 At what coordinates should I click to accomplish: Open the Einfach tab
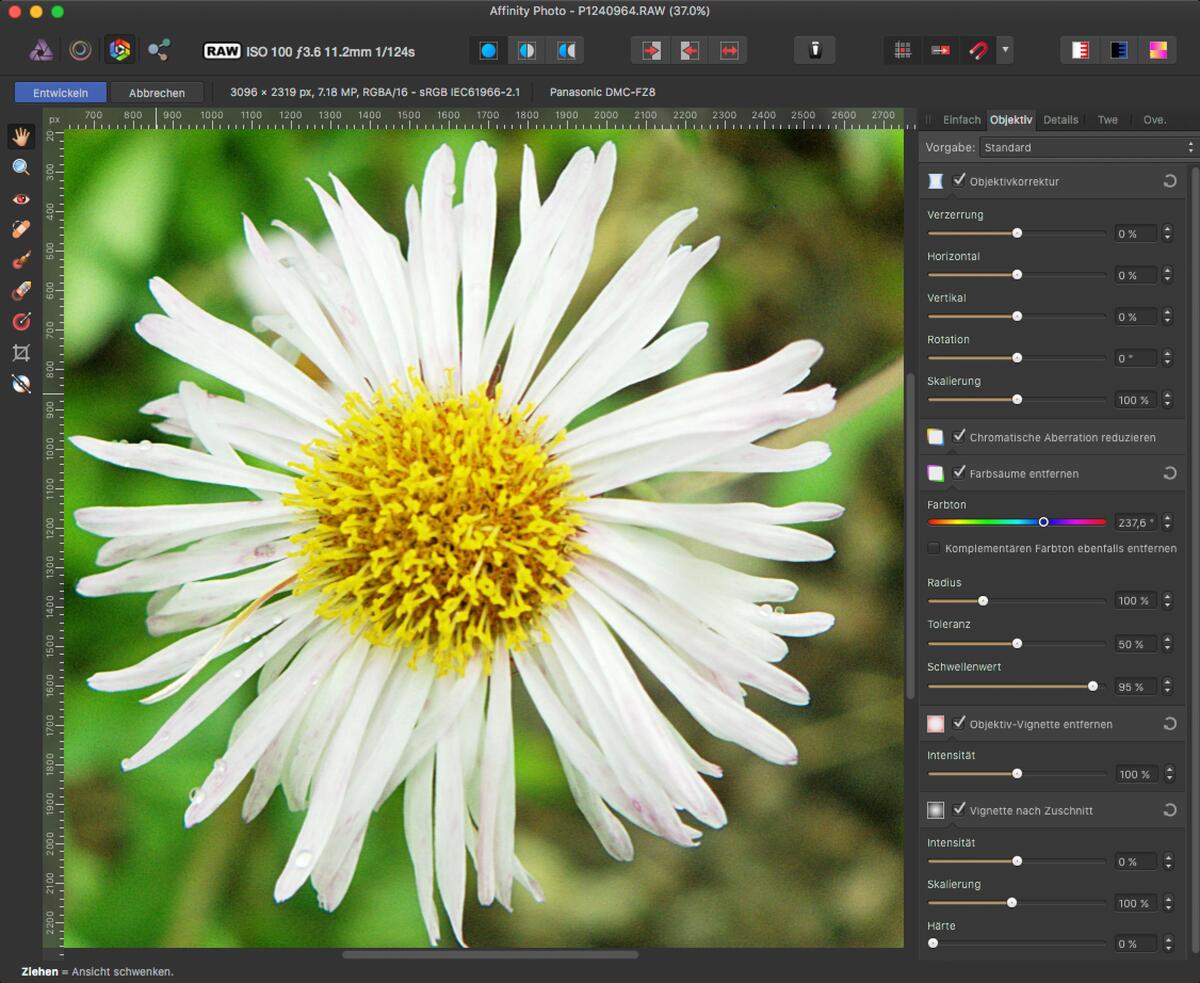pyautogui.click(x=961, y=119)
